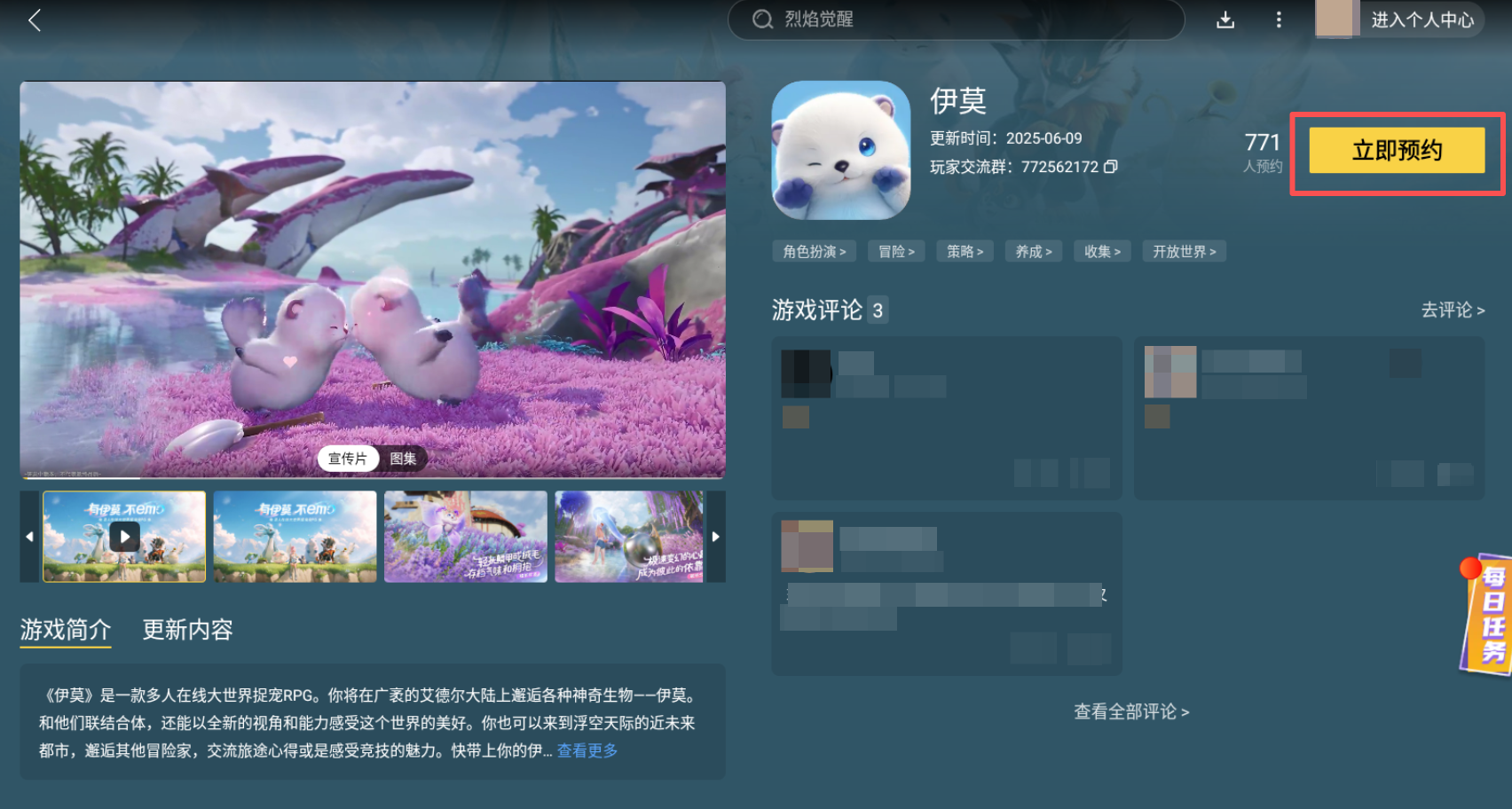Click the 立即预约 reservation button
The height and width of the screenshot is (809, 1512).
tap(1397, 152)
